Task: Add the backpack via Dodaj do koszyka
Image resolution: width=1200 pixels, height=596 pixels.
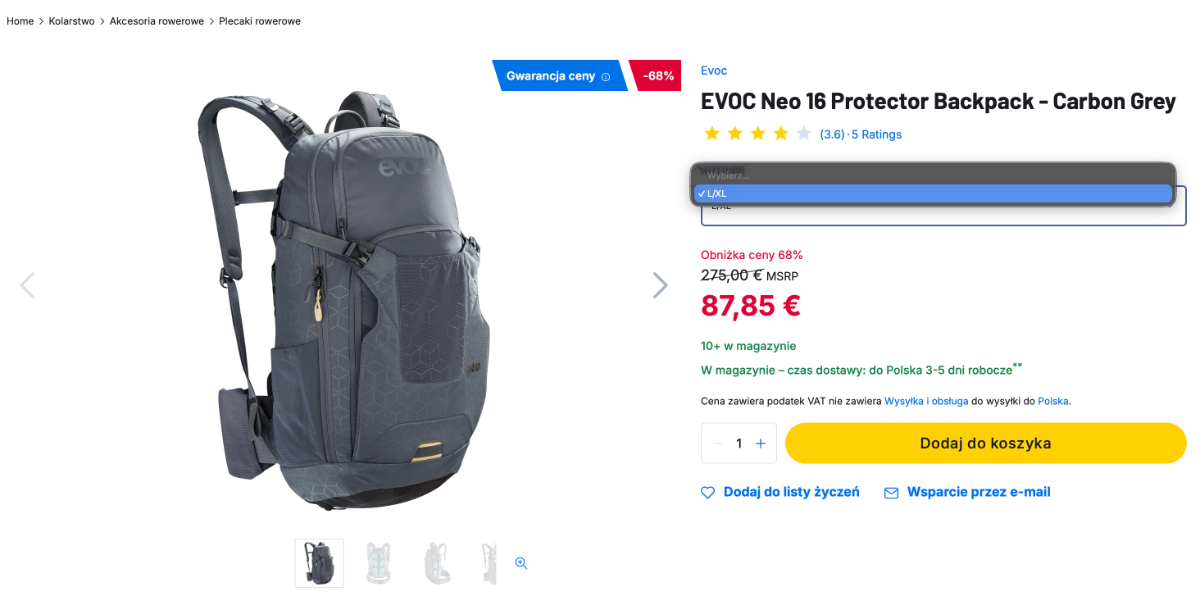Action: (986, 443)
